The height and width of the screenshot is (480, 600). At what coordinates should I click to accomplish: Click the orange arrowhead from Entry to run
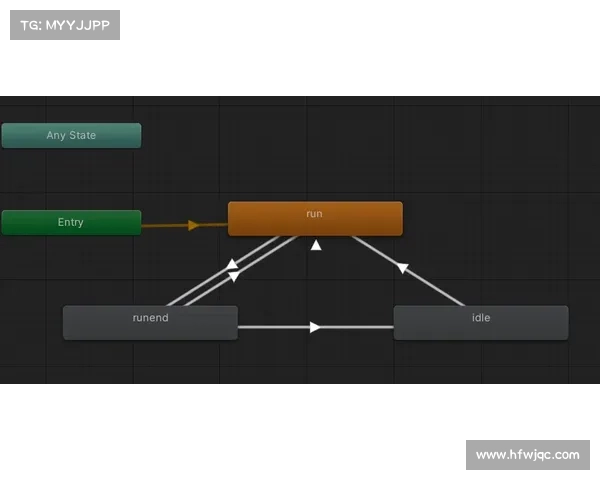(194, 225)
